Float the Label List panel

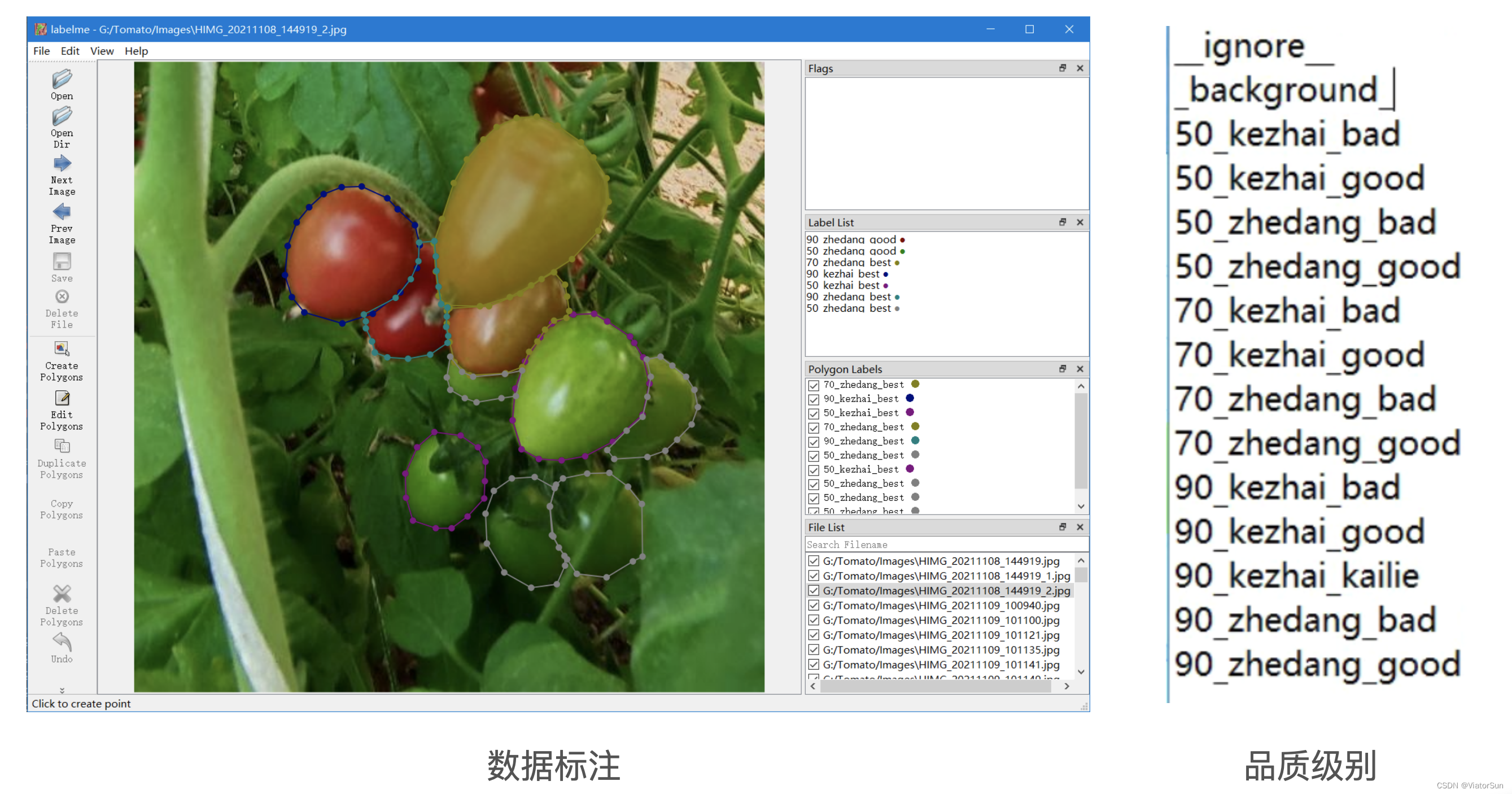click(x=1062, y=223)
